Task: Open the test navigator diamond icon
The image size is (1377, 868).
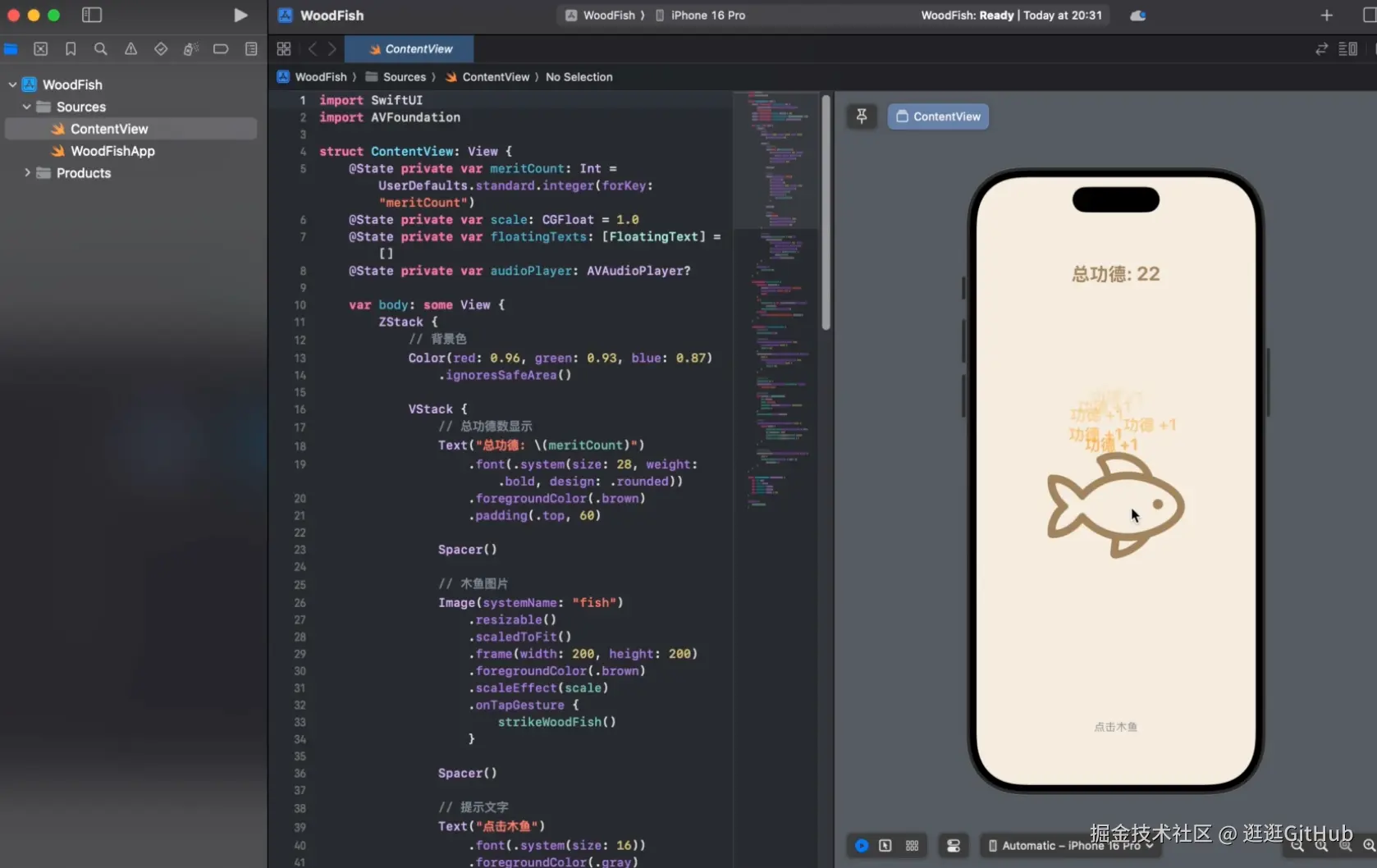Action: [x=161, y=49]
